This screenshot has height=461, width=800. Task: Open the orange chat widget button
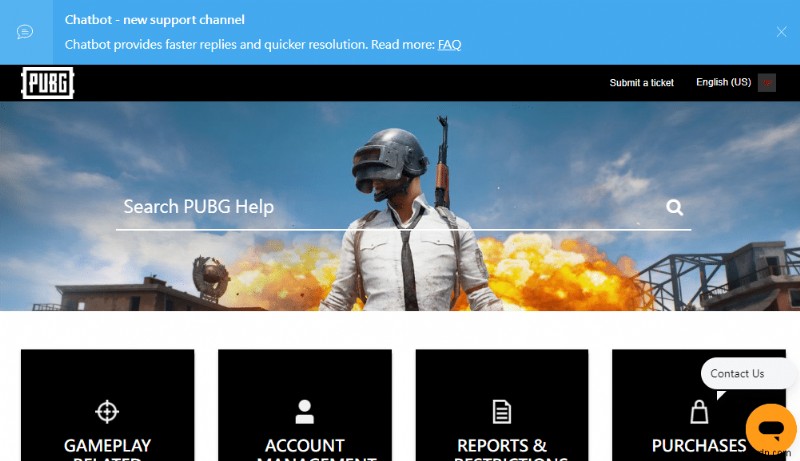pos(771,429)
